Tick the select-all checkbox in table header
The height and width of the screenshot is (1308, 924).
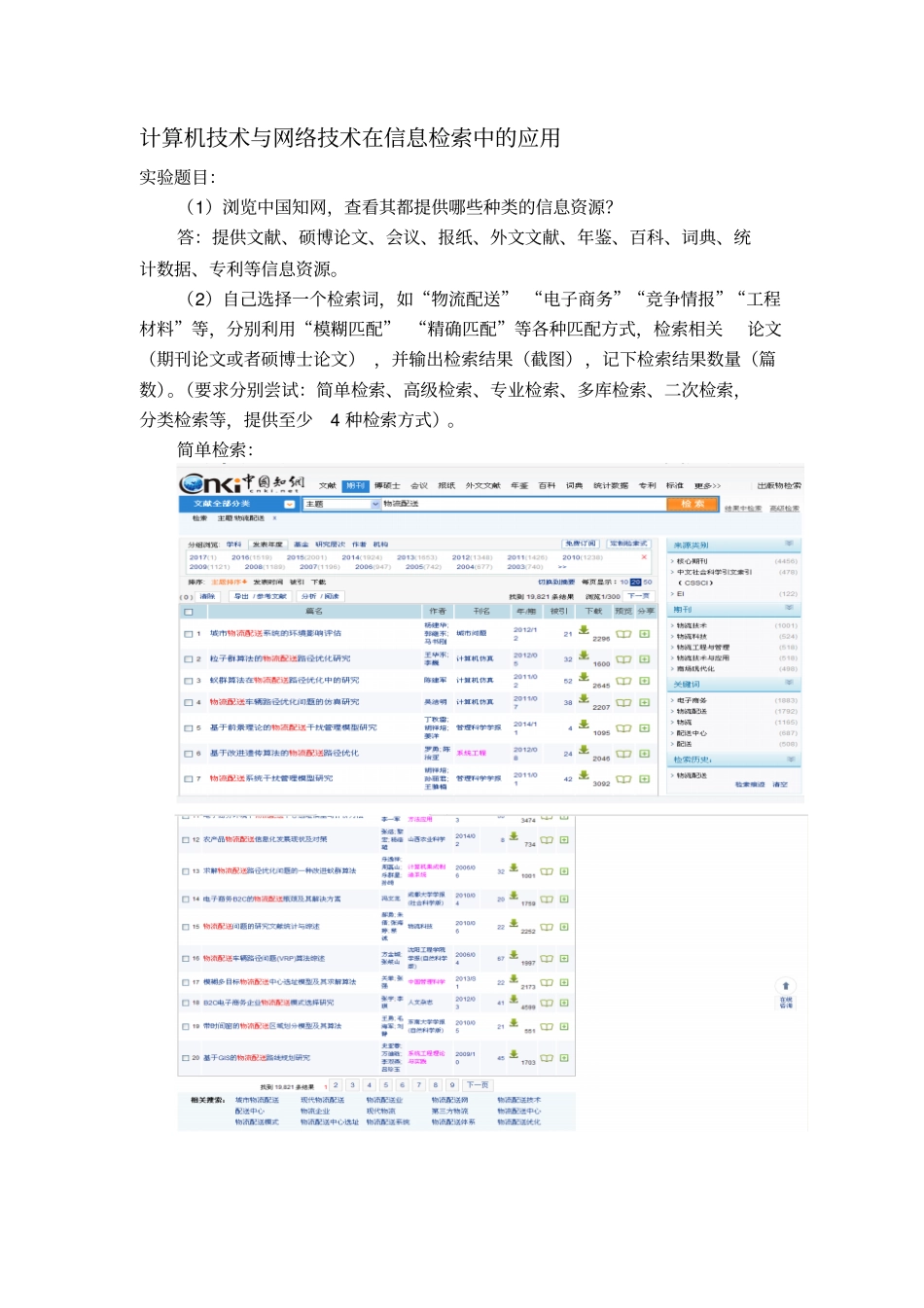(189, 612)
